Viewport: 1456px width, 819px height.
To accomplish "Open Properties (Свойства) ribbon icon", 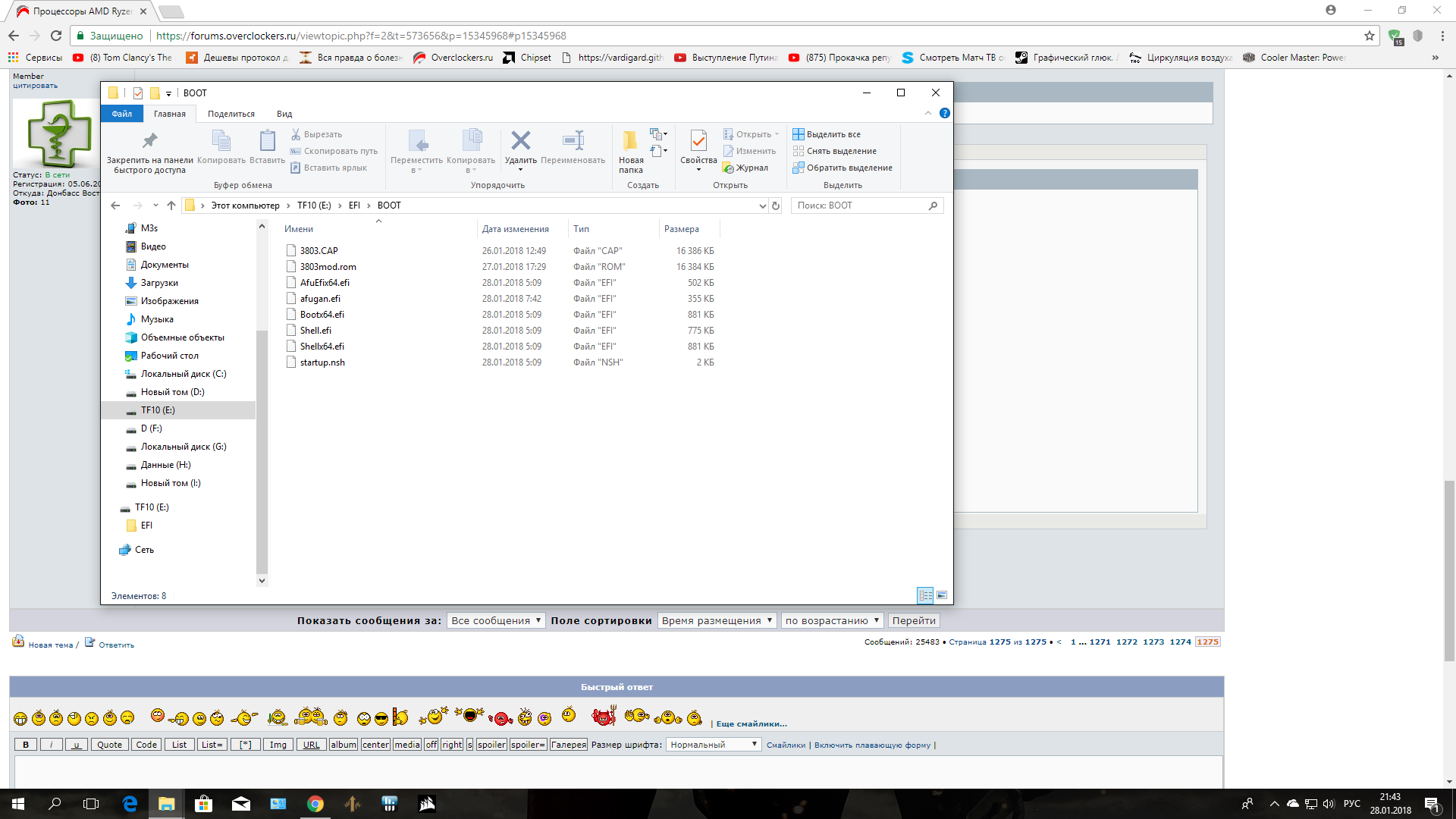I will point(698,141).
